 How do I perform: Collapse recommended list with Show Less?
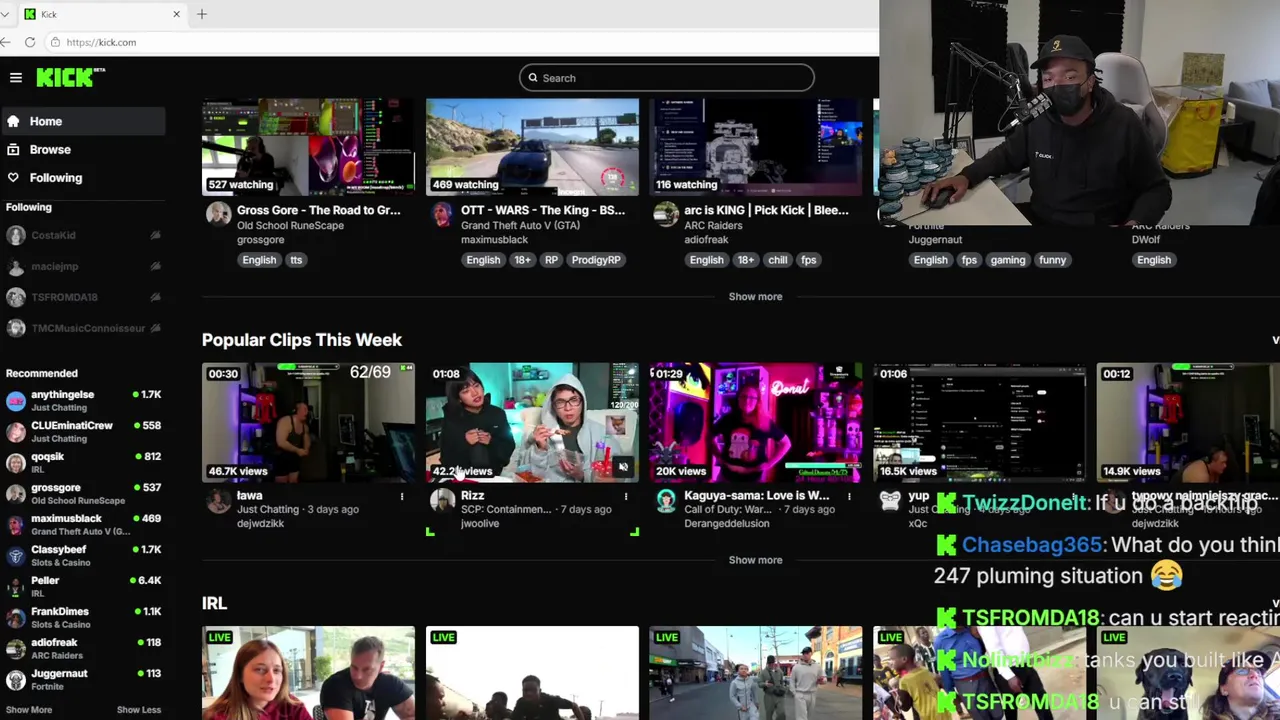139,710
